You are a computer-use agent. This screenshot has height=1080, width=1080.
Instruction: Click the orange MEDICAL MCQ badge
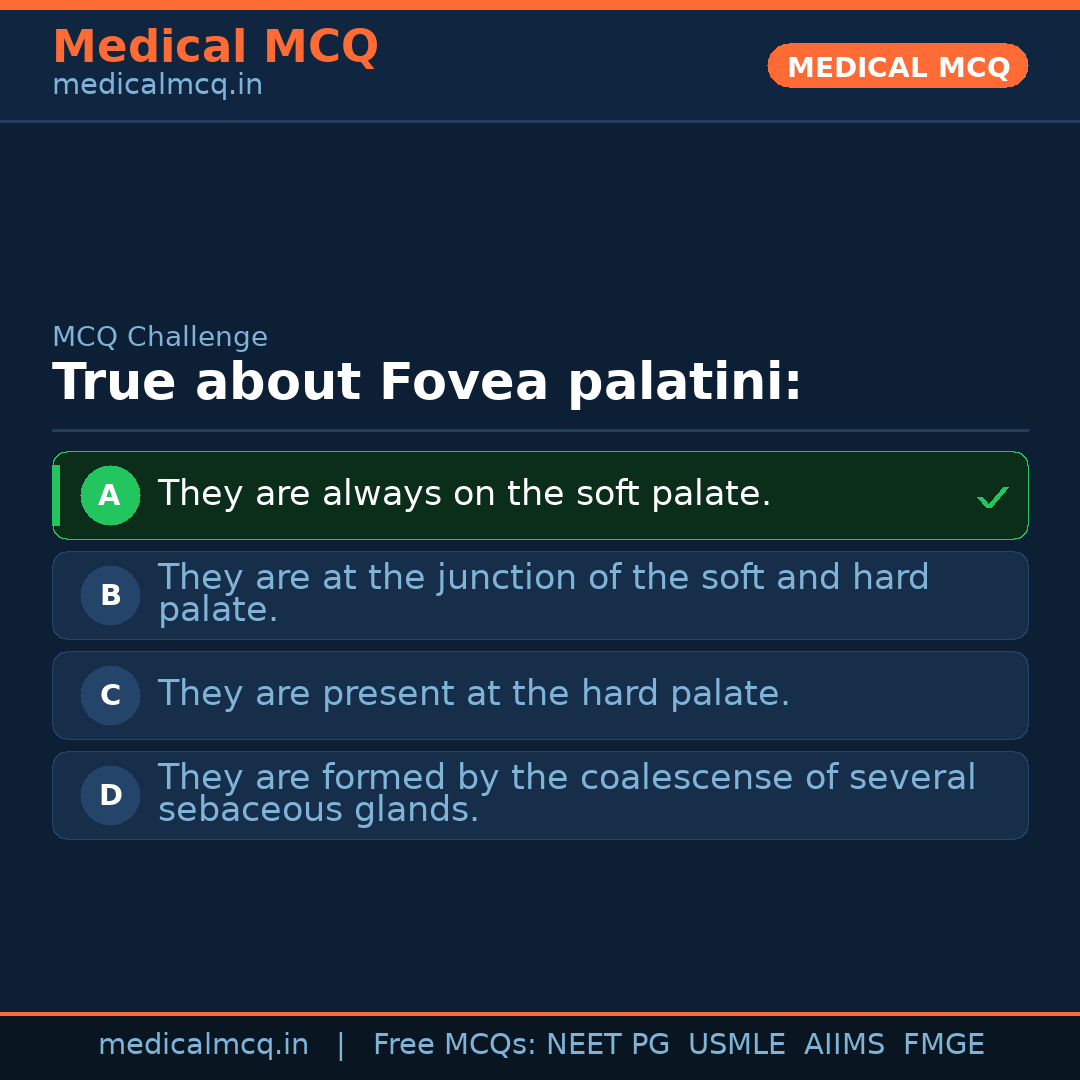(897, 67)
